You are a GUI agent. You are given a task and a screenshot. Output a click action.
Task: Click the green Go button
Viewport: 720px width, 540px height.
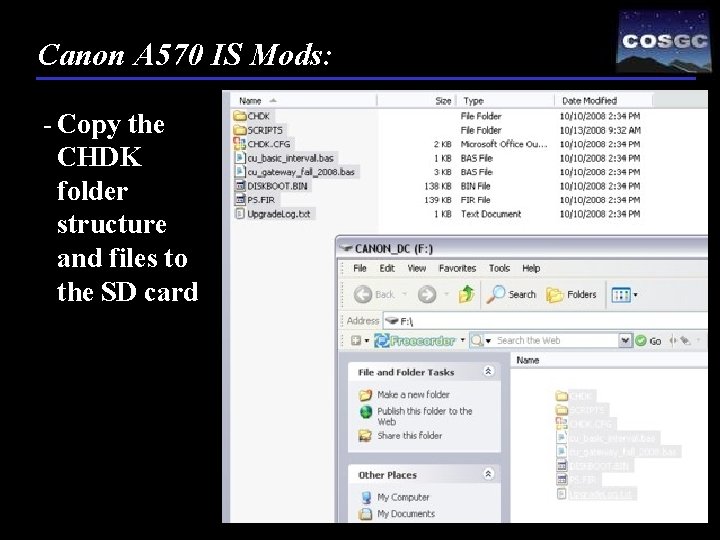tap(648, 341)
